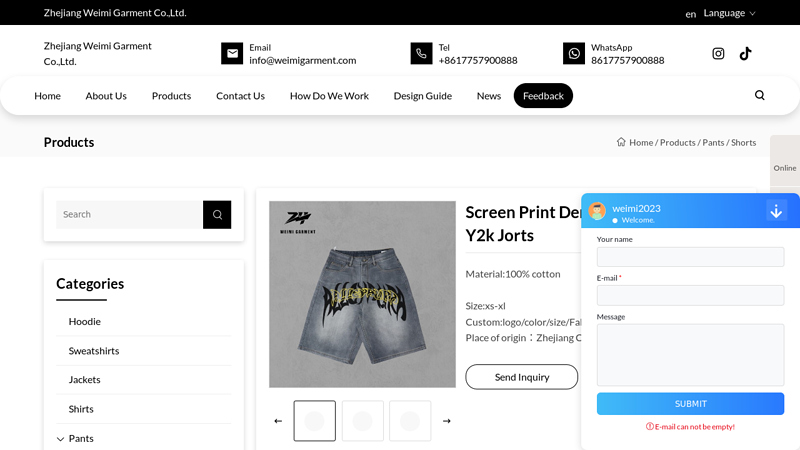Click the black search button in sidebar

[x=217, y=214]
